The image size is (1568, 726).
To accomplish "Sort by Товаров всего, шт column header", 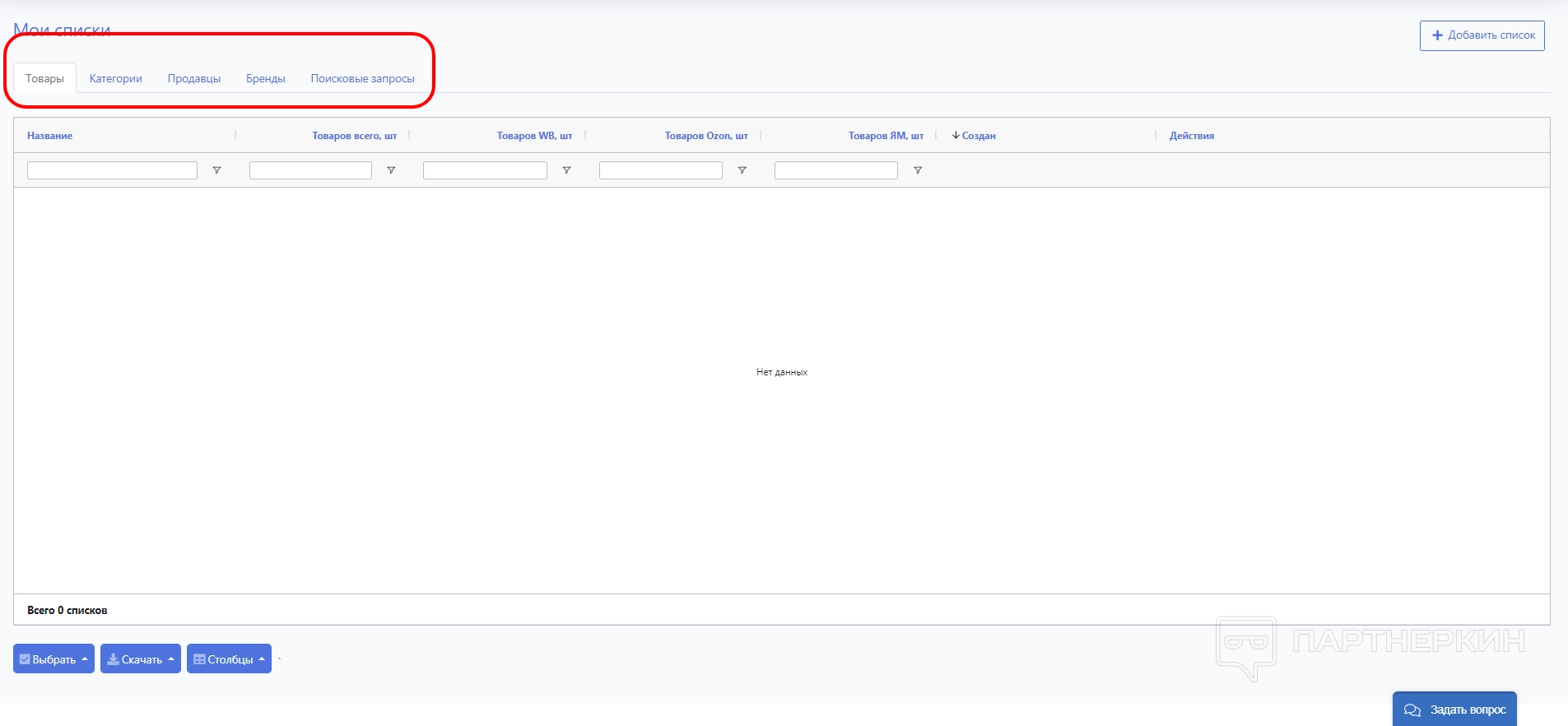I will click(354, 136).
